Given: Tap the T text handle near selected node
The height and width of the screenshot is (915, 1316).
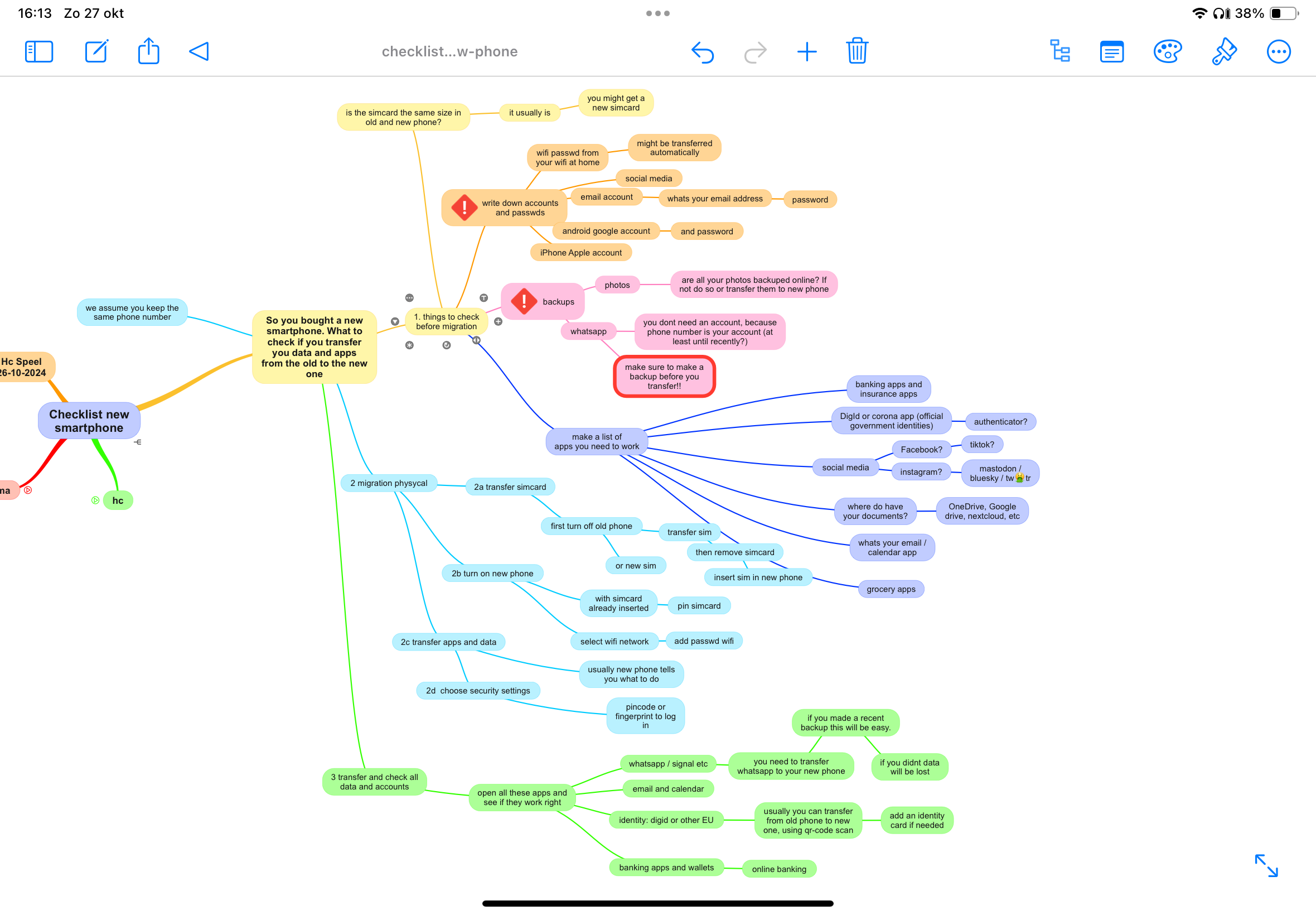Looking at the screenshot, I should point(483,297).
